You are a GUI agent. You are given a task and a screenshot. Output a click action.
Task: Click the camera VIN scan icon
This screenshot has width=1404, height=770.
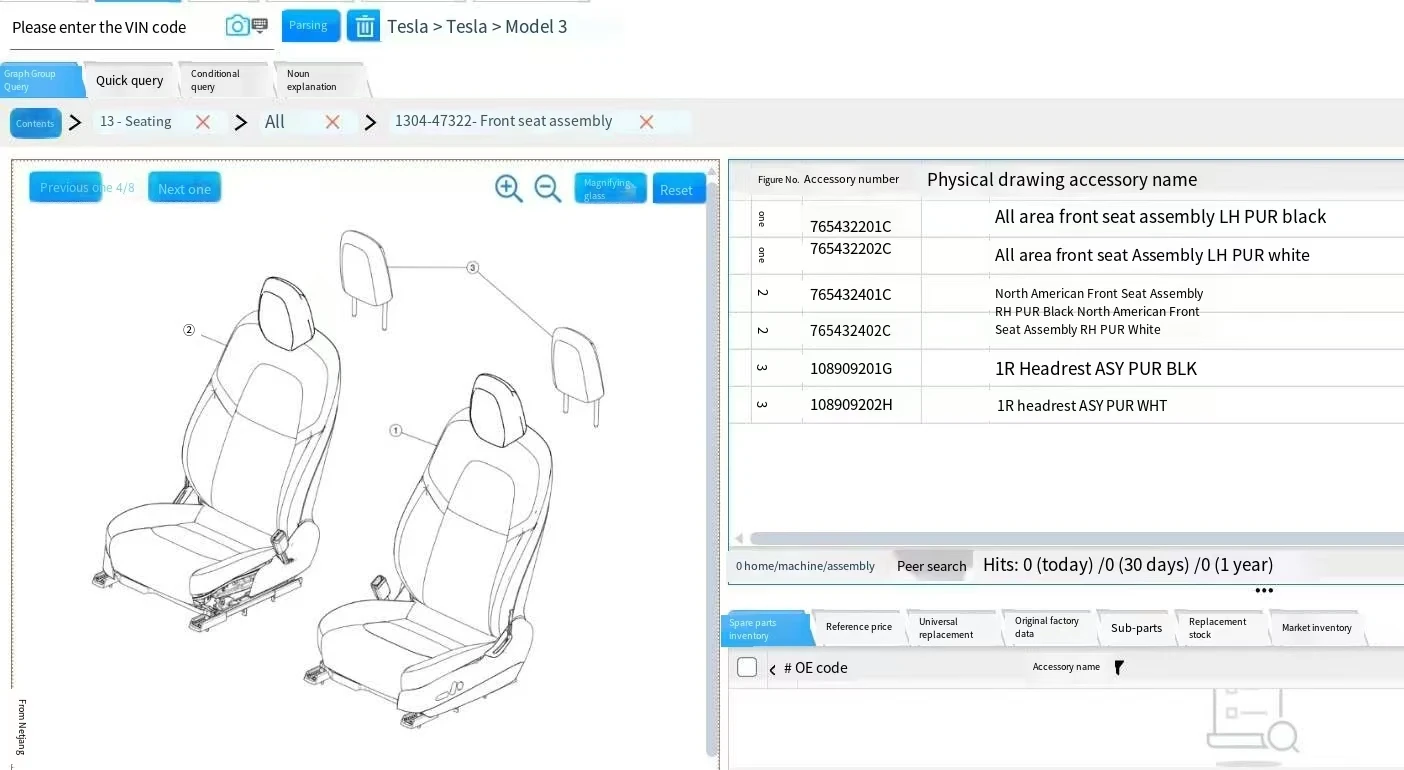237,26
